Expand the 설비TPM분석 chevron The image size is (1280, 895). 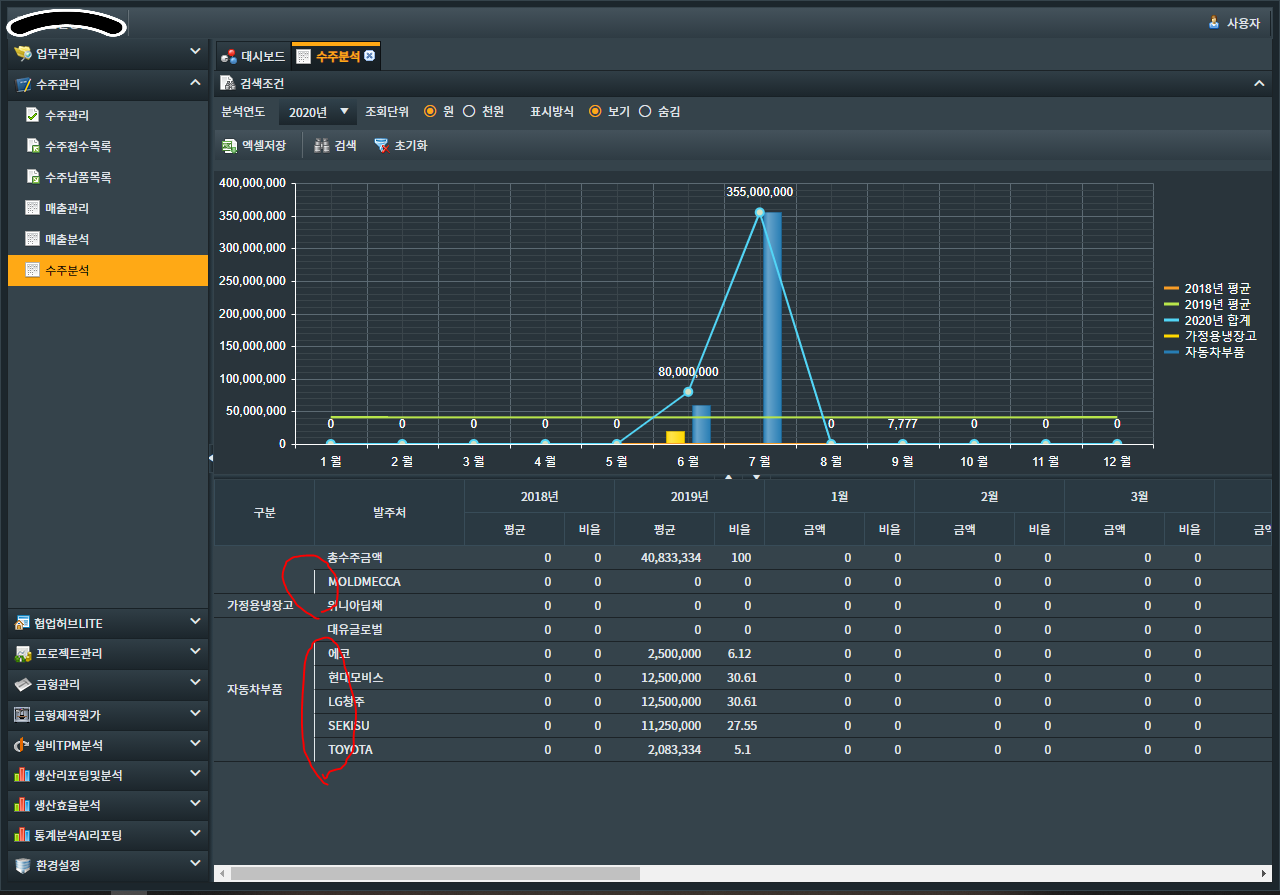pos(195,745)
